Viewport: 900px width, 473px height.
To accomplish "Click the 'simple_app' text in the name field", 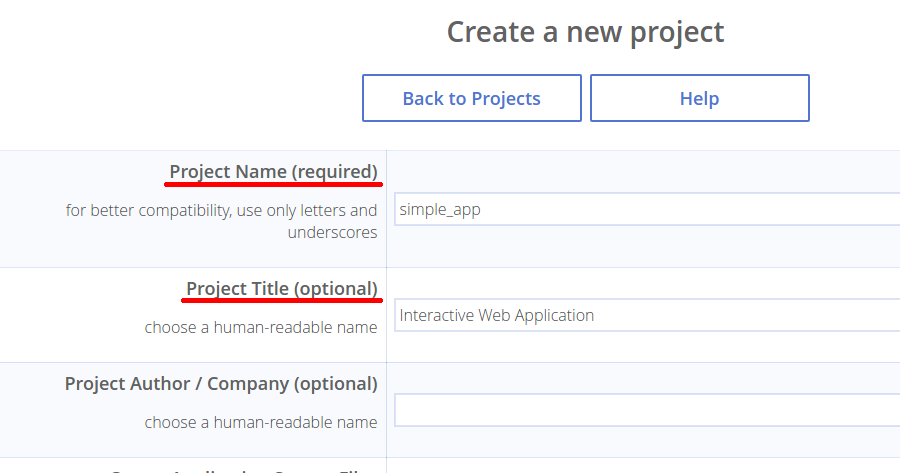I will pyautogui.click(x=440, y=210).
